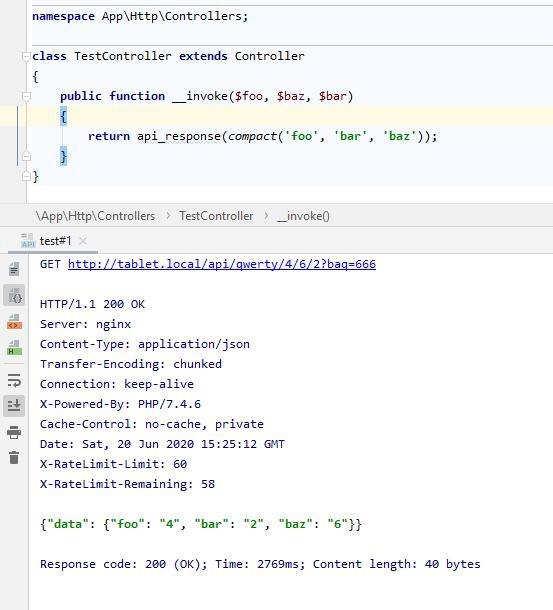Click the highlighted opening brace of __invoke
The image size is (553, 610).
pos(63,116)
